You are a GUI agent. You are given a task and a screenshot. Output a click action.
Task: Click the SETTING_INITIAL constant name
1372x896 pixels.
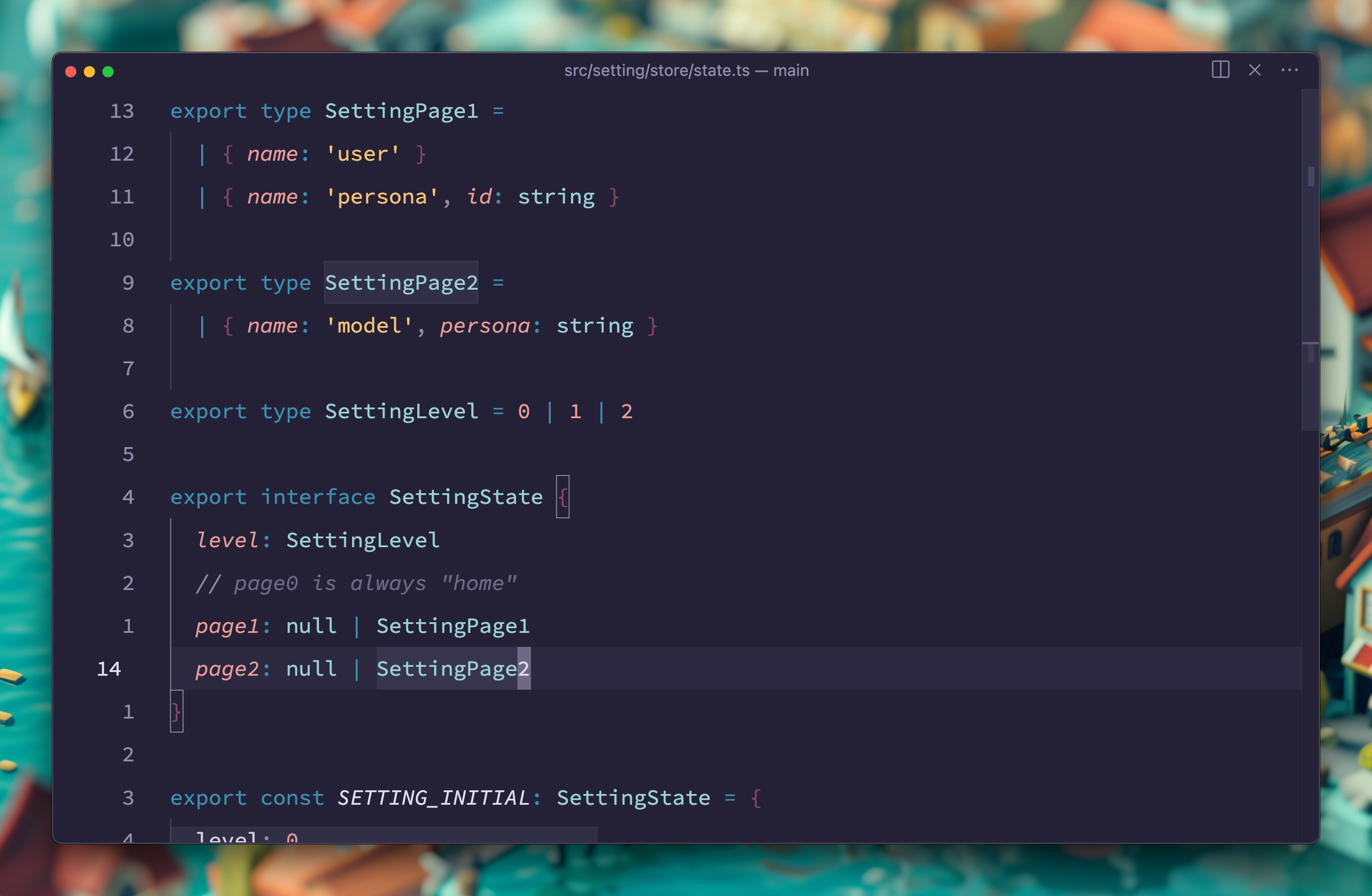click(434, 798)
